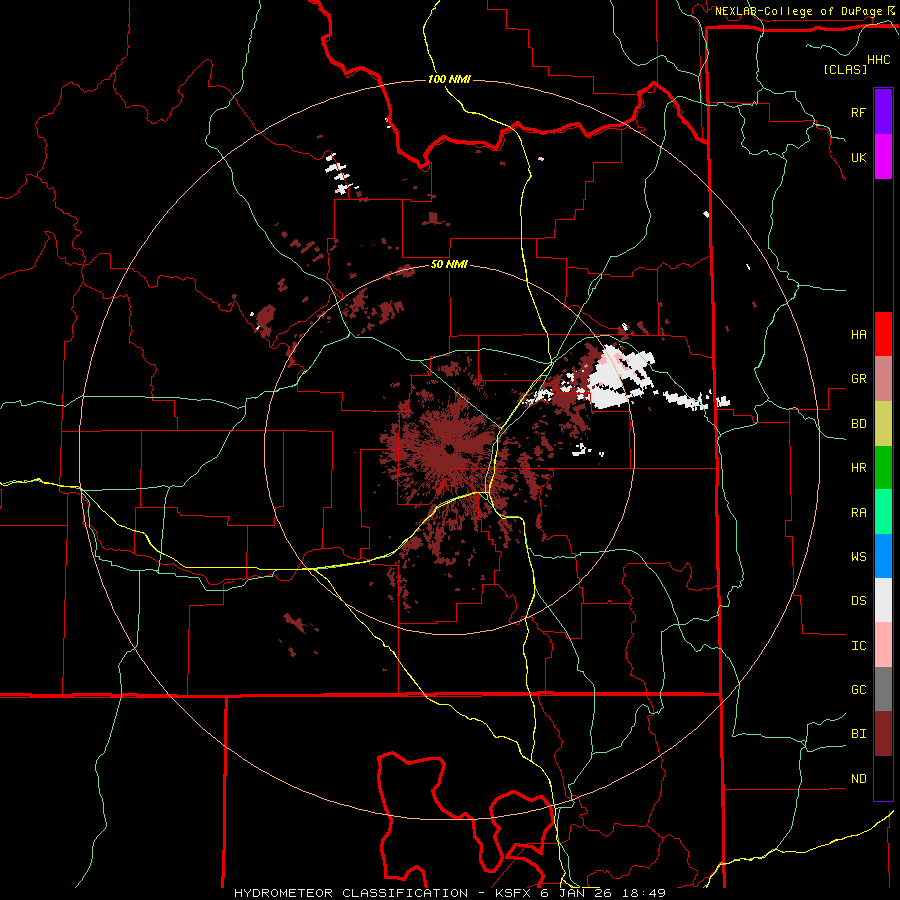Screen dimensions: 900x900
Task: Click the '100 NMI' range ring label
Action: pyautogui.click(x=449, y=79)
